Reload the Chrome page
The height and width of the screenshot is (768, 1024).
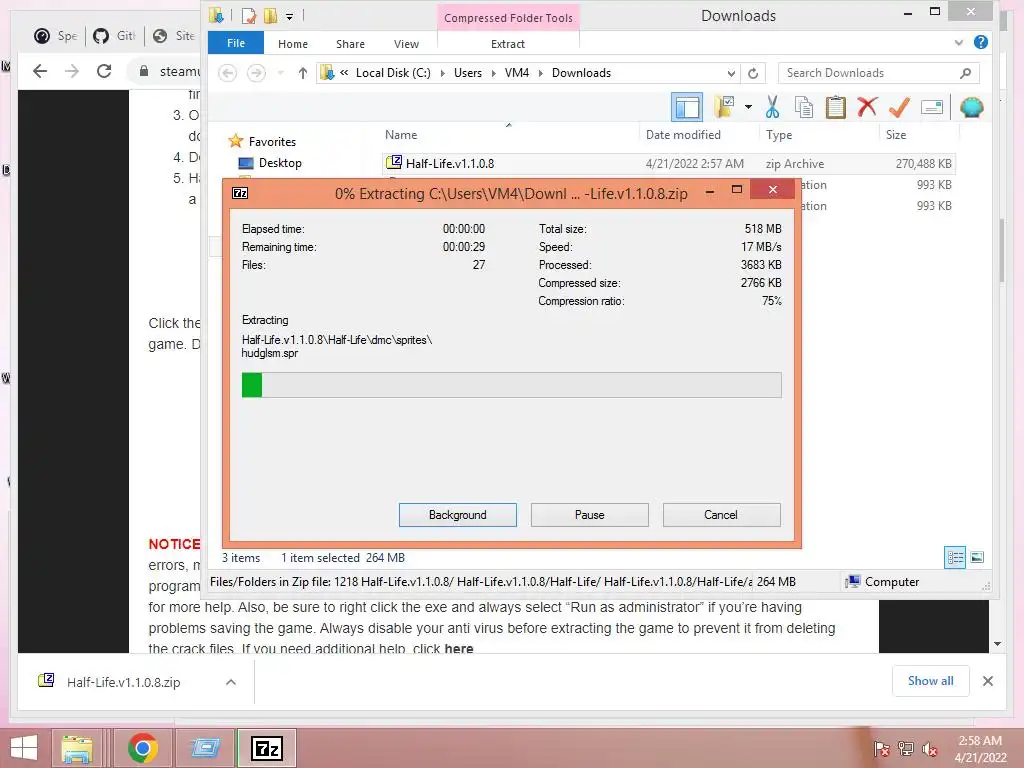[x=104, y=71]
